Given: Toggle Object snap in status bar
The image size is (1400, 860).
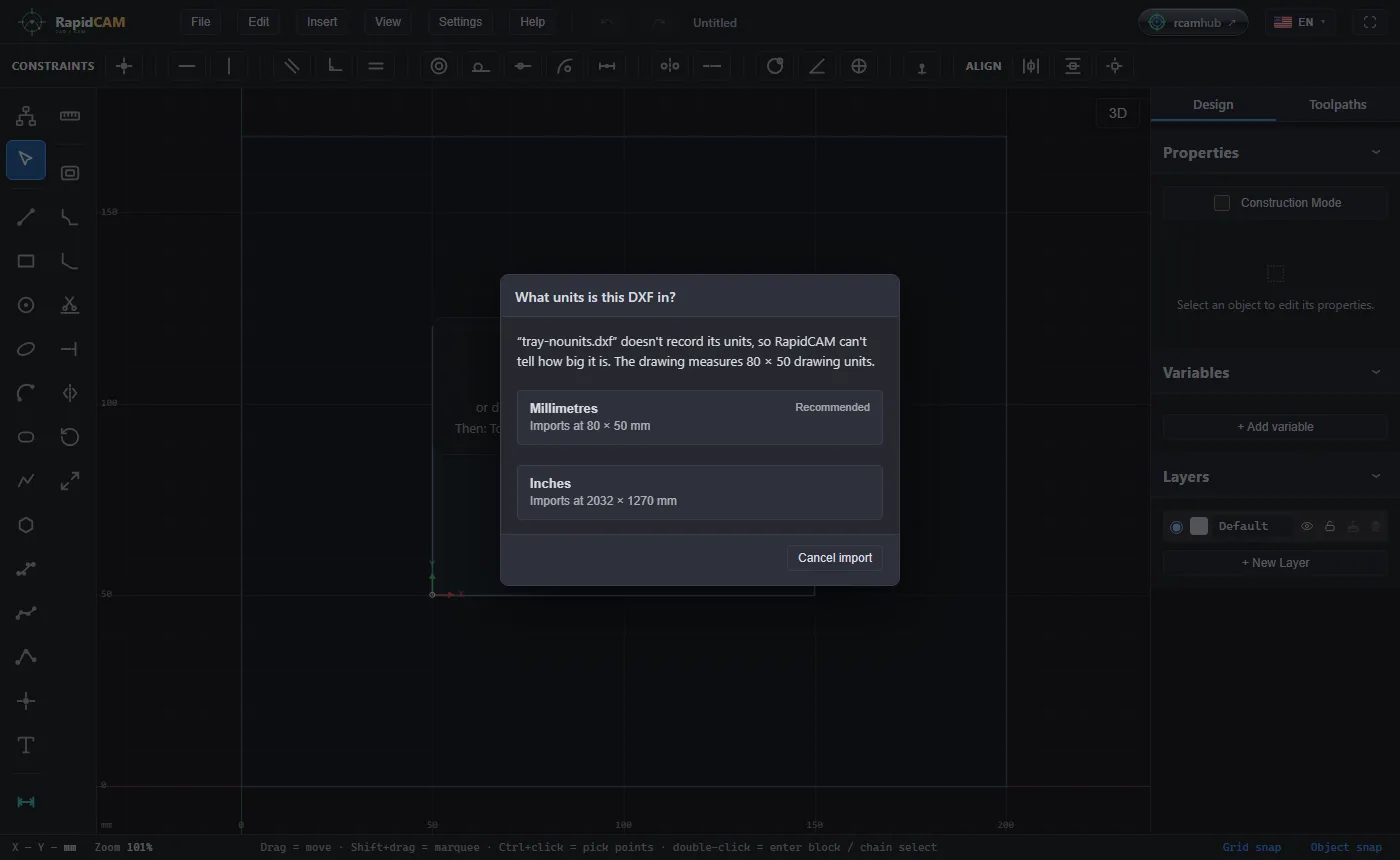Looking at the screenshot, I should pos(1346,847).
